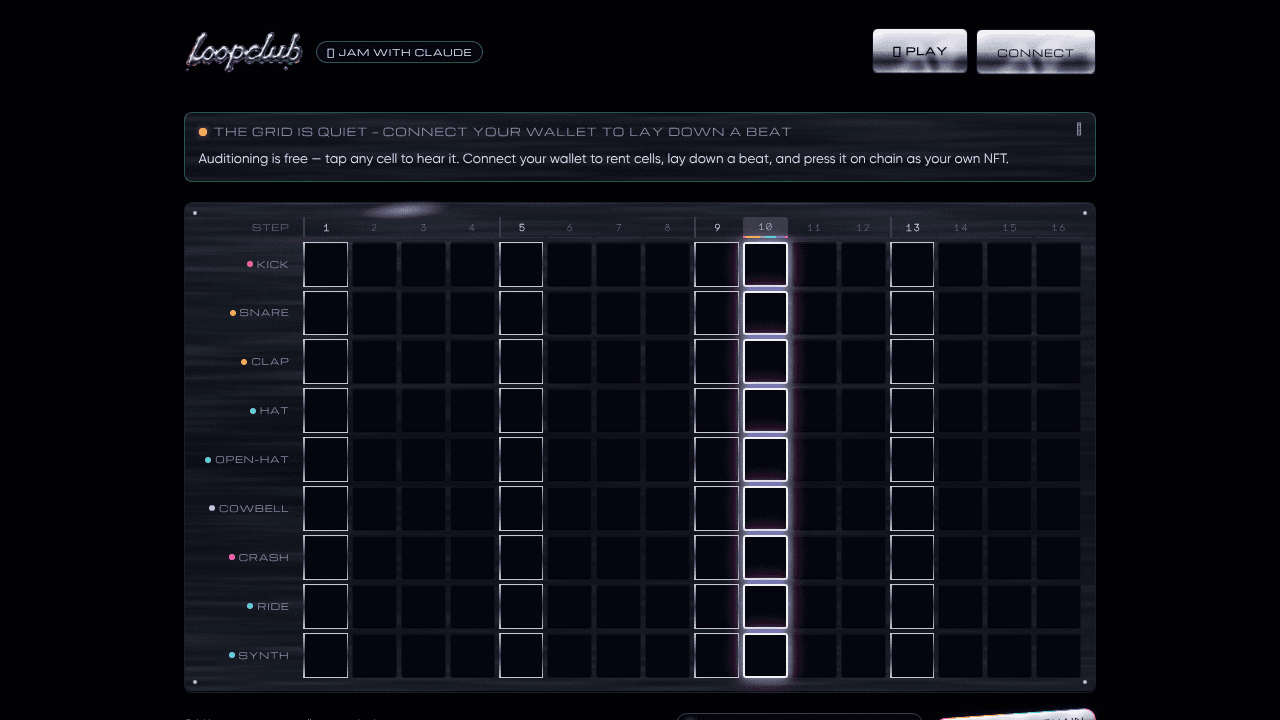Toggle Snare cell at step 13

coord(912,313)
